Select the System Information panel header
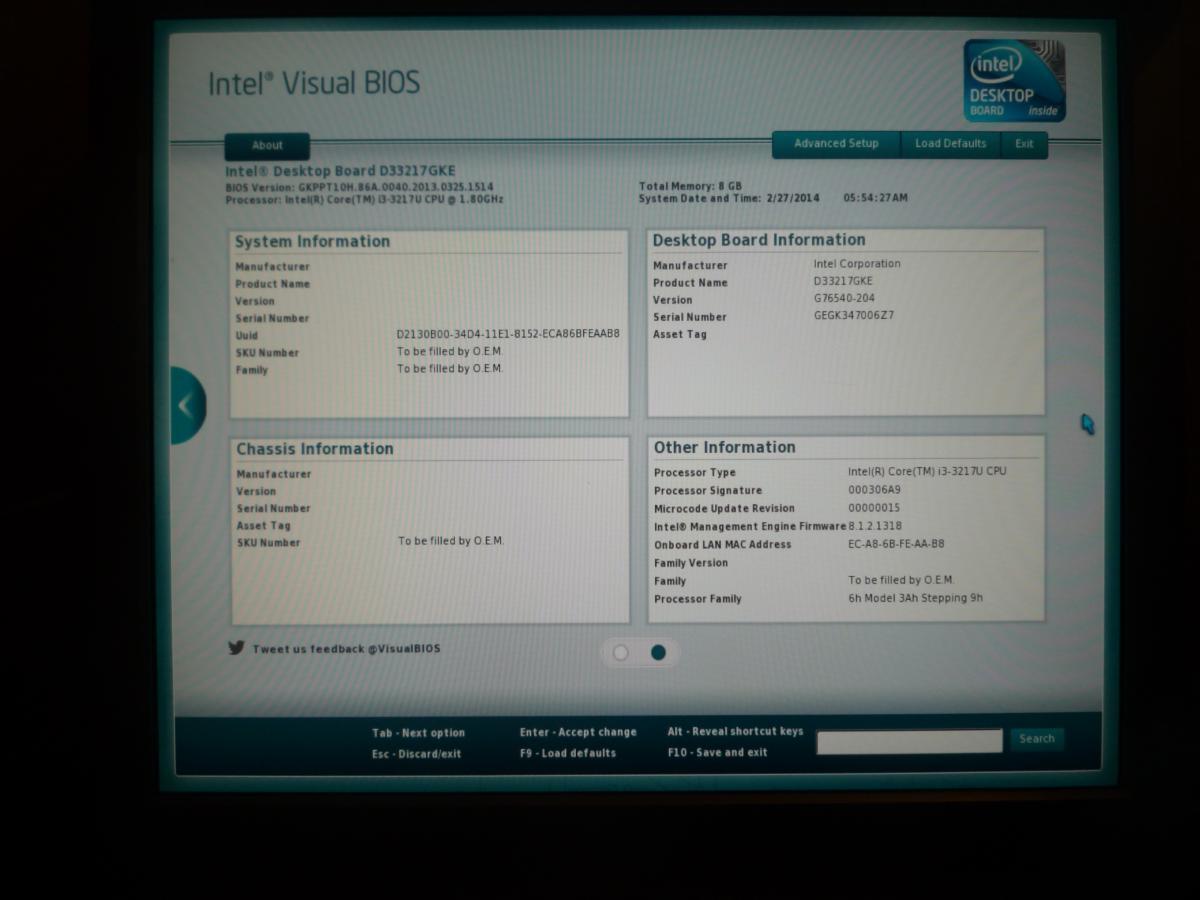 312,242
